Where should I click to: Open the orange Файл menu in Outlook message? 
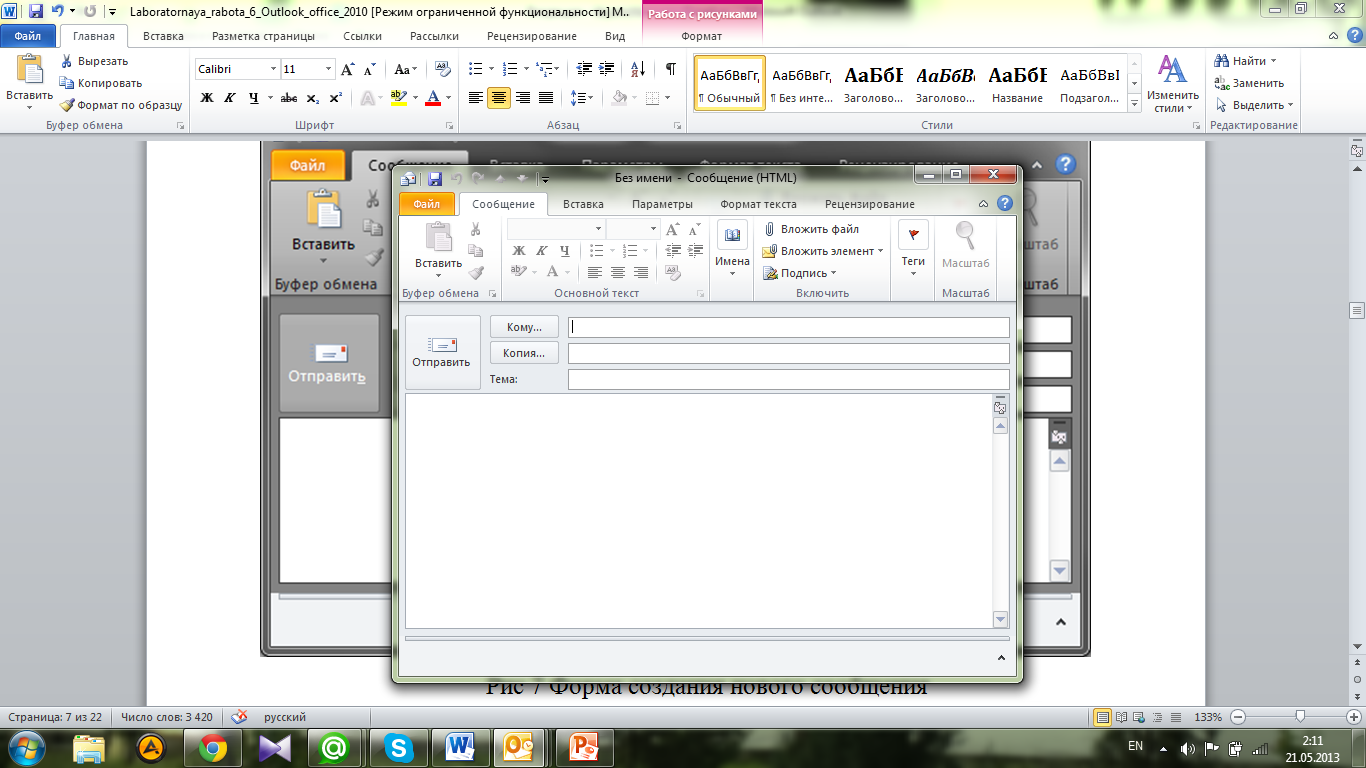point(427,204)
